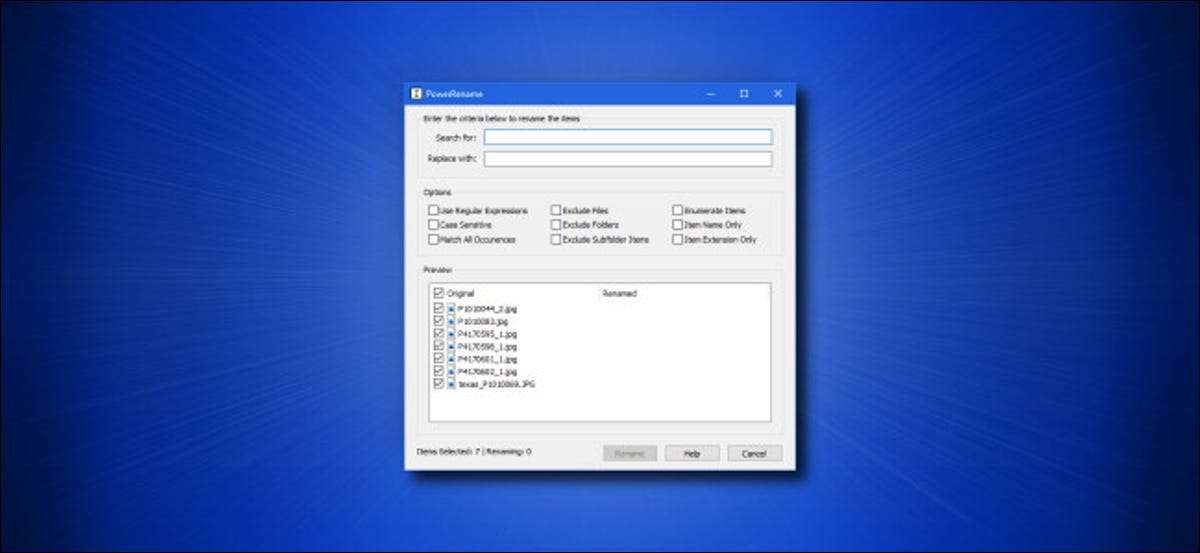This screenshot has width=1200, height=553.
Task: Check the Exclude Files option
Action: [556, 211]
